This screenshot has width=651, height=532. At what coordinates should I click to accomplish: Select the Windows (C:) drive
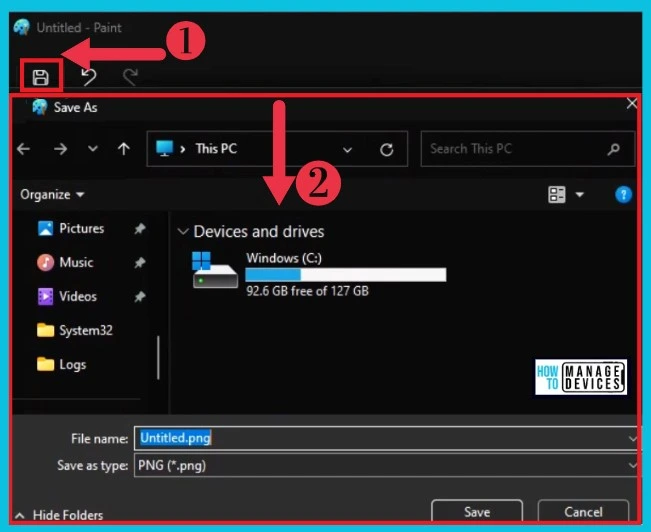point(319,274)
